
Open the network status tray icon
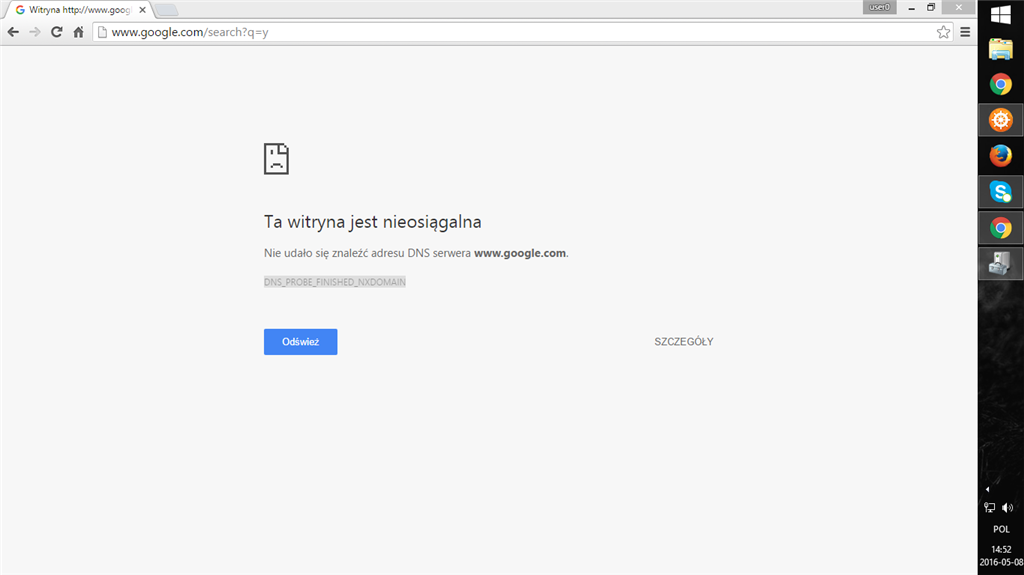tap(990, 508)
